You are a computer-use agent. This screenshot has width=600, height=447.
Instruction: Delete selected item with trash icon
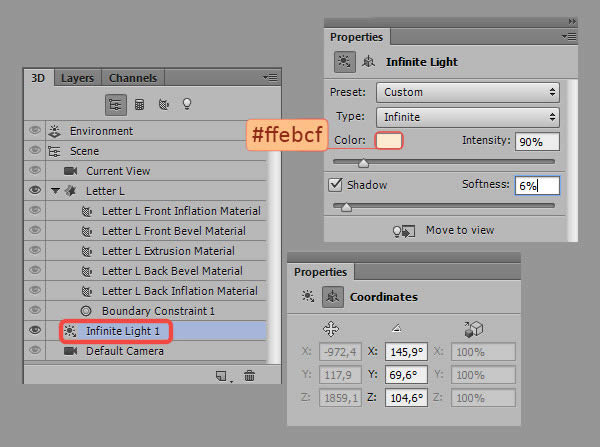[x=249, y=376]
